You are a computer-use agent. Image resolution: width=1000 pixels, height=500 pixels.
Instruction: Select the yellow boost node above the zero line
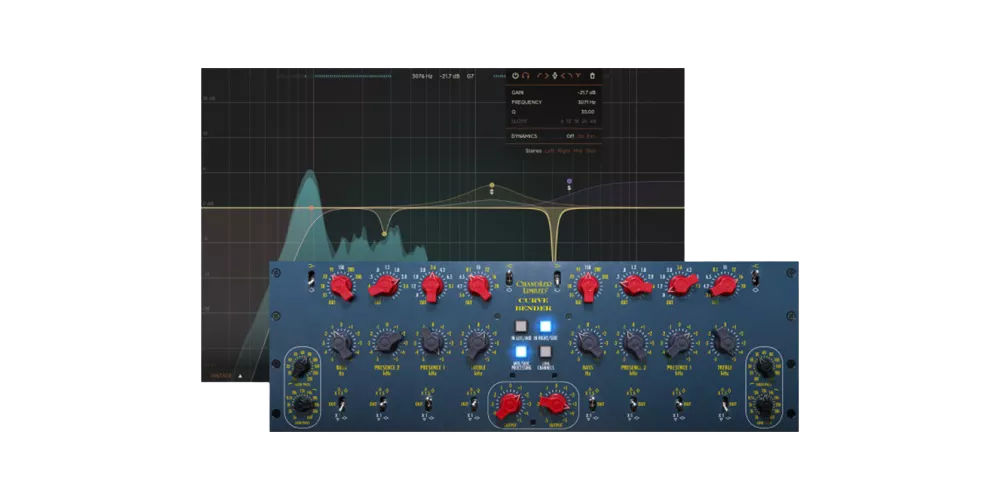492,186
